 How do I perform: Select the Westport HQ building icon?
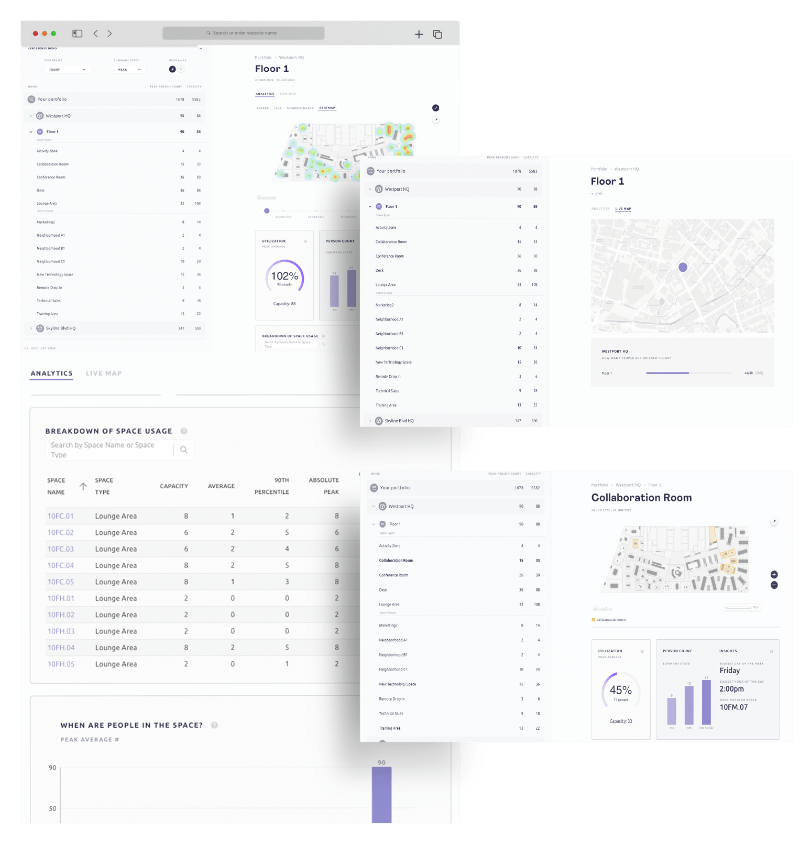pos(39,115)
